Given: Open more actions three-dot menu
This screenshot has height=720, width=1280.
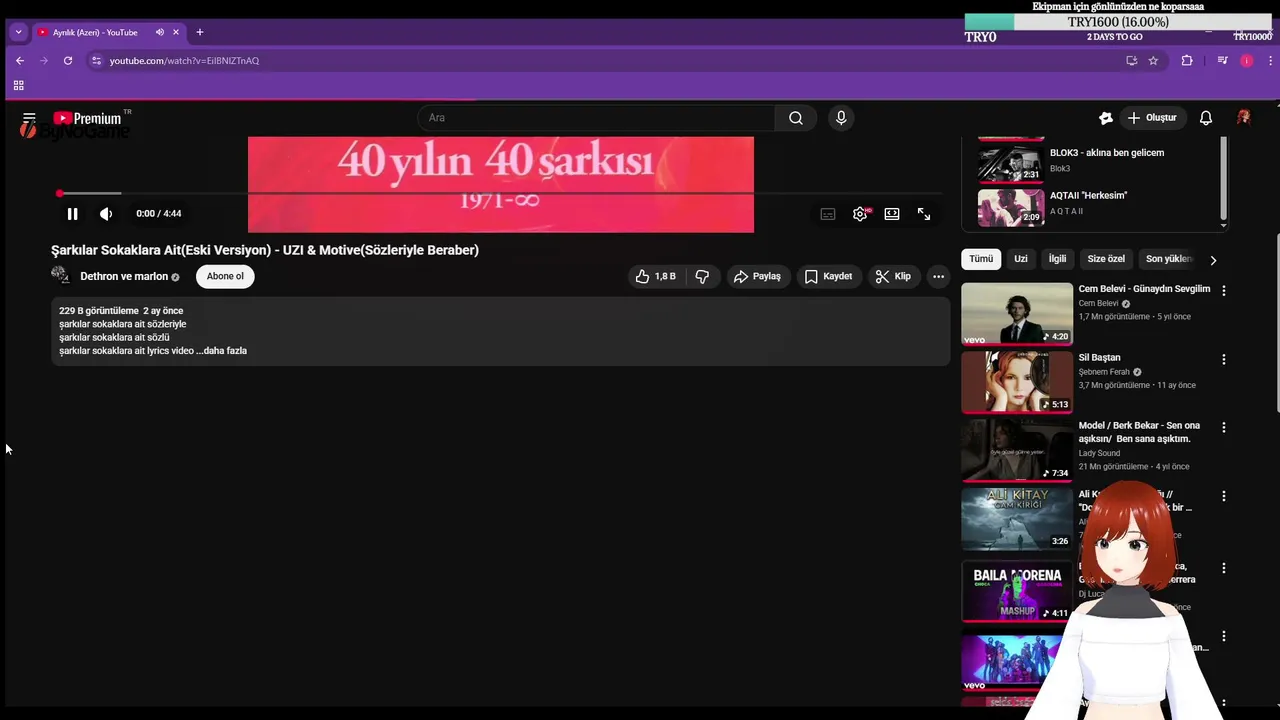Looking at the screenshot, I should pos(938,276).
